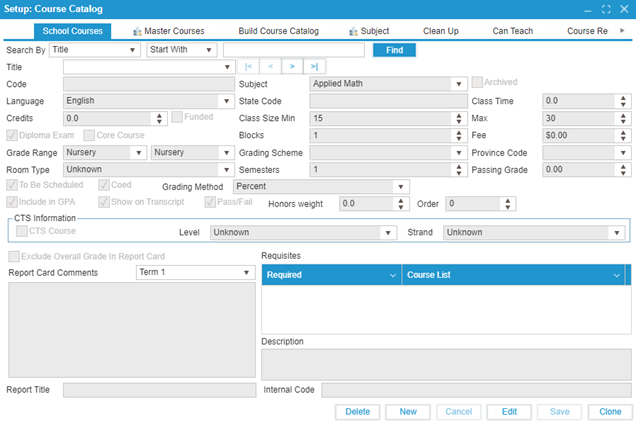
Task: Check Exclude Overall Grade In Report Card
Action: pyautogui.click(x=13, y=257)
